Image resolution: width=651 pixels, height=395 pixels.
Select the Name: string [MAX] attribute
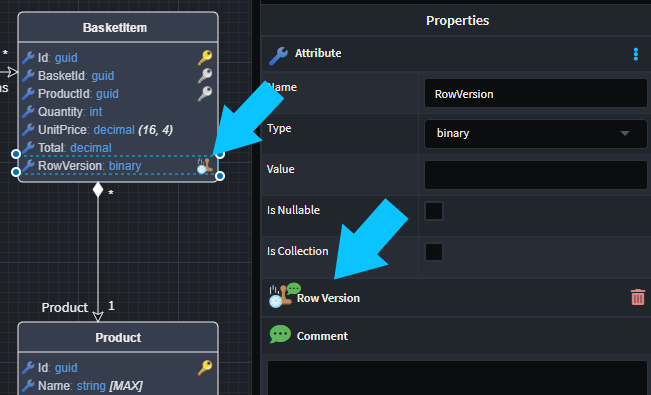(90, 386)
